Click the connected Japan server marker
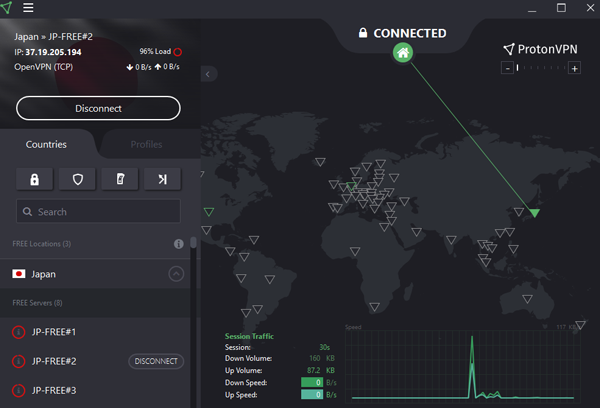The width and height of the screenshot is (600, 408). coord(535,213)
